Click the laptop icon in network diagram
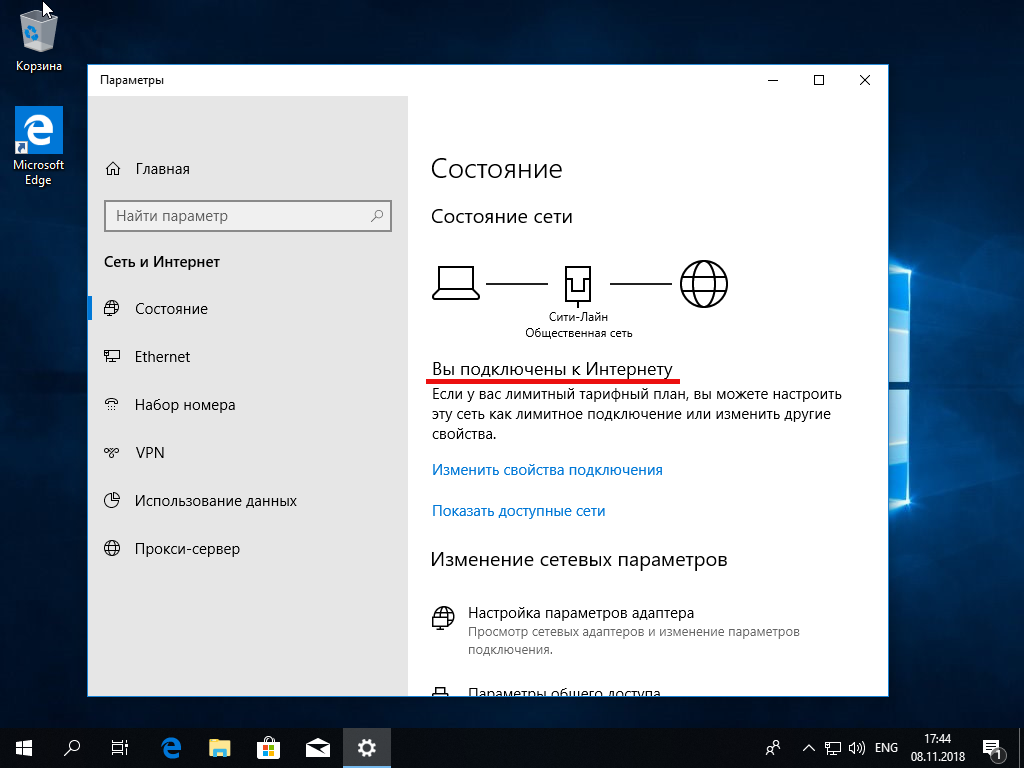 point(456,283)
